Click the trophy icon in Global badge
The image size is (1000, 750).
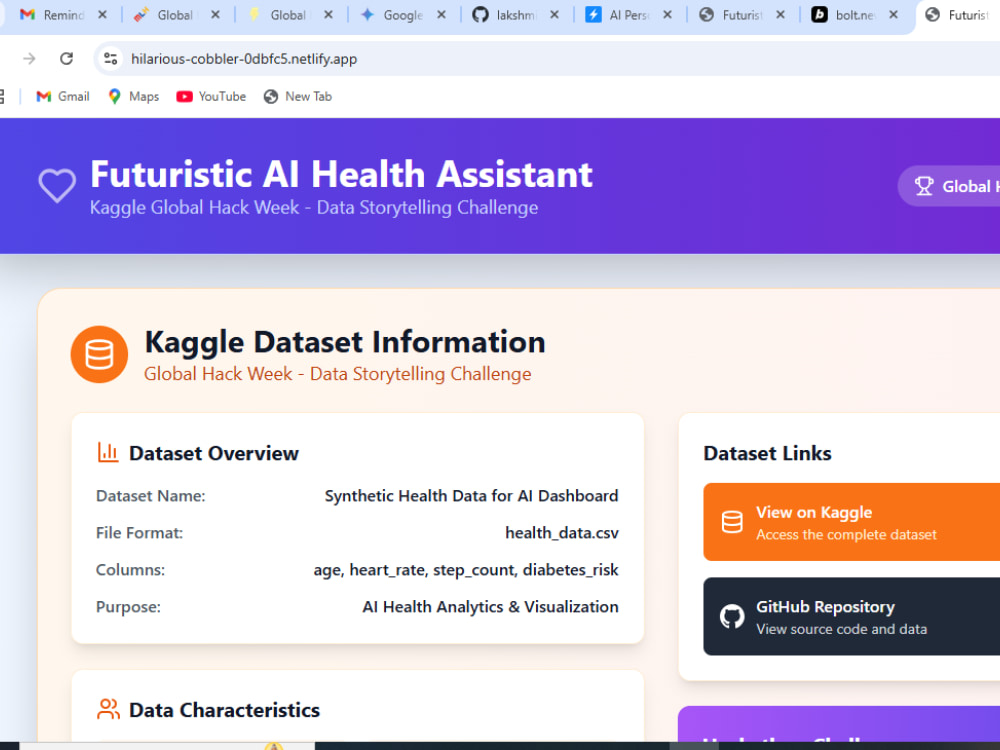point(923,186)
